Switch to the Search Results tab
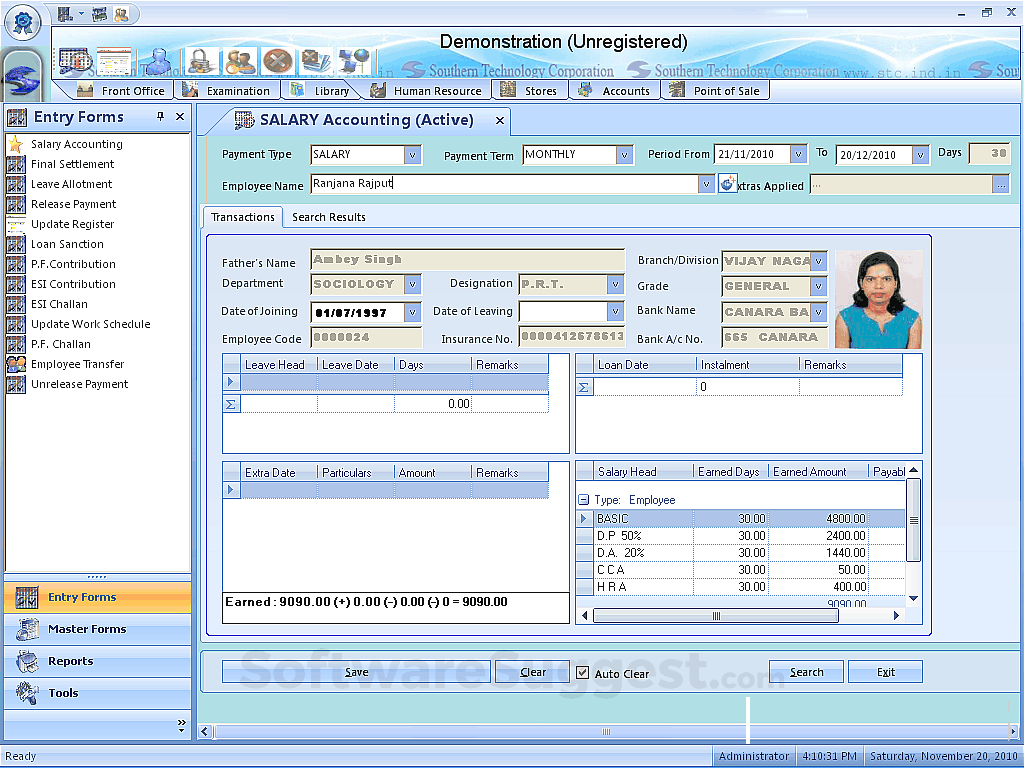This screenshot has height=768, width=1024. 328,217
